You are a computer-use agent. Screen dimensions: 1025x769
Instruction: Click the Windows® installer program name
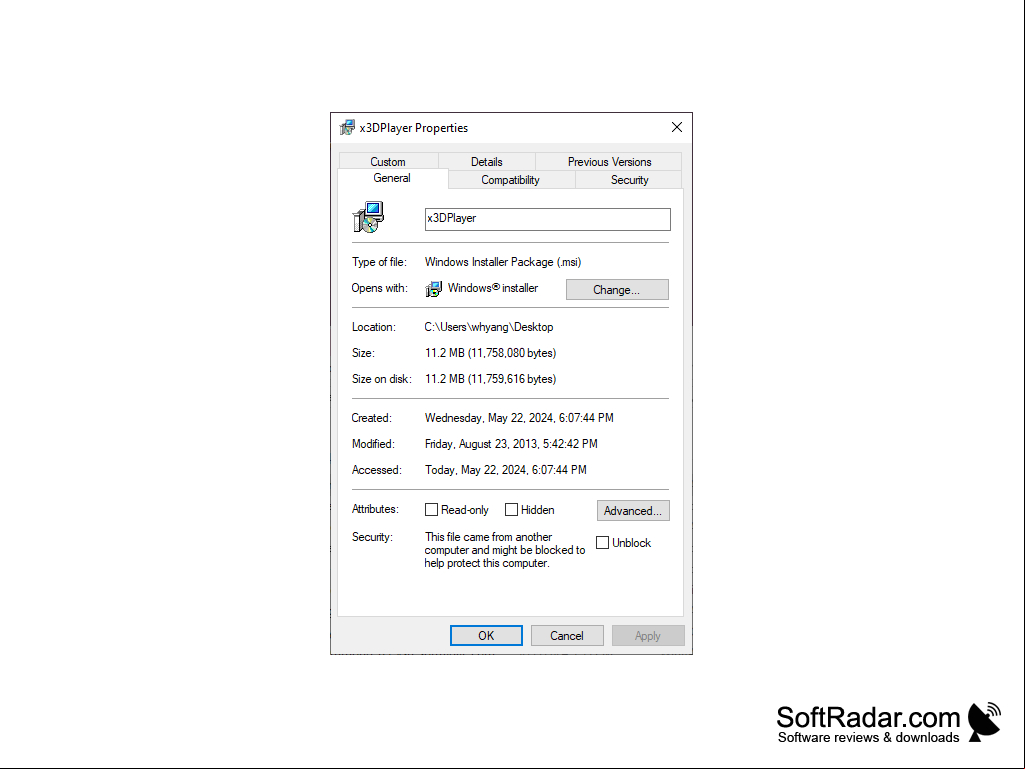(x=493, y=288)
